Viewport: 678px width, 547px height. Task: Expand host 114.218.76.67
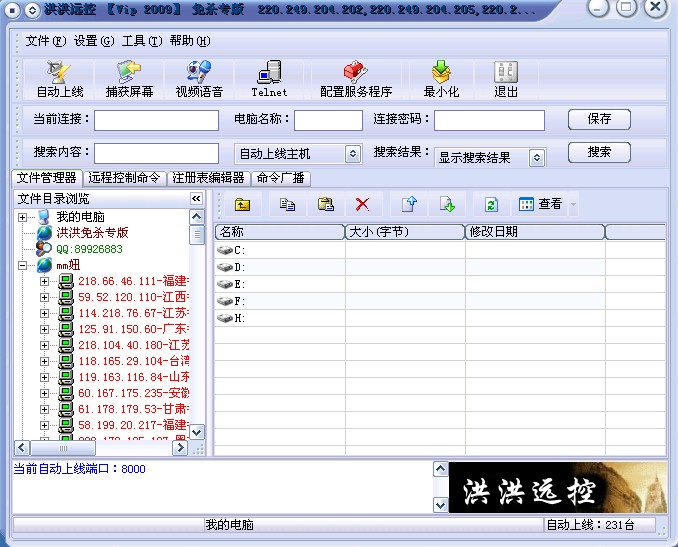[x=44, y=313]
